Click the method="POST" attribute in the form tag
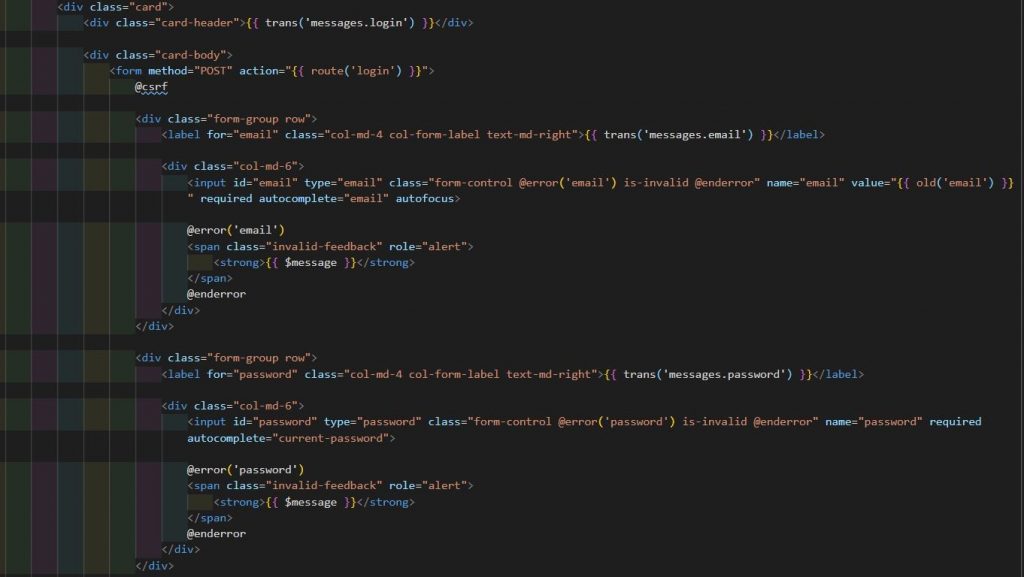 (x=190, y=70)
